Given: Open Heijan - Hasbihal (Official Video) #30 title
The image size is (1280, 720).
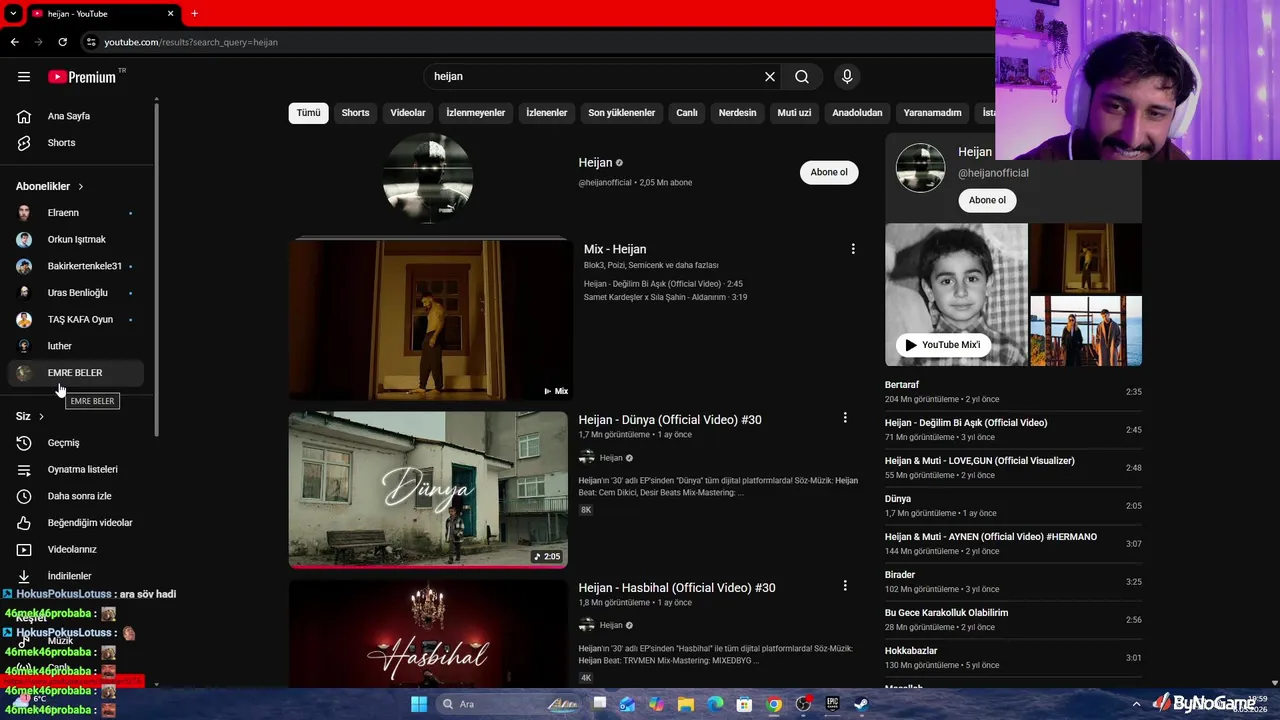Looking at the screenshot, I should (x=677, y=588).
